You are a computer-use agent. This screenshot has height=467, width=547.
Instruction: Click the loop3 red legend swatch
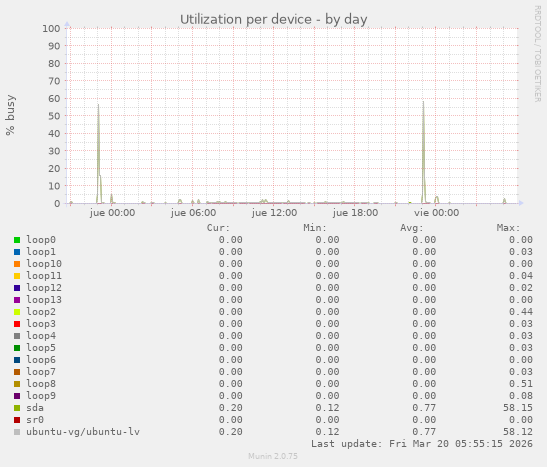tap(17, 324)
